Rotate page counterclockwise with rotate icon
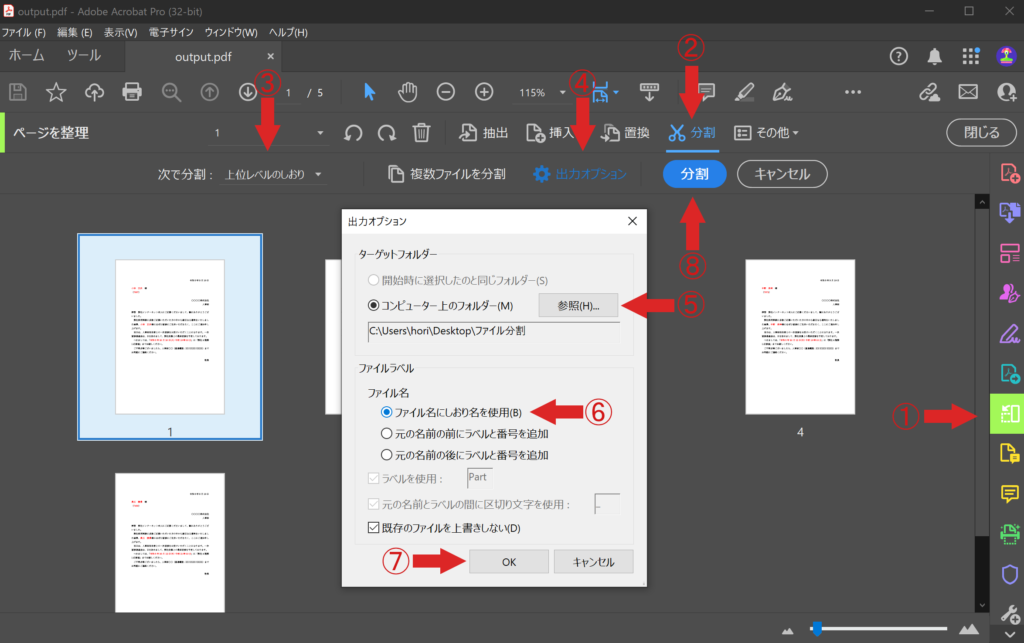The height and width of the screenshot is (643, 1024). click(354, 131)
